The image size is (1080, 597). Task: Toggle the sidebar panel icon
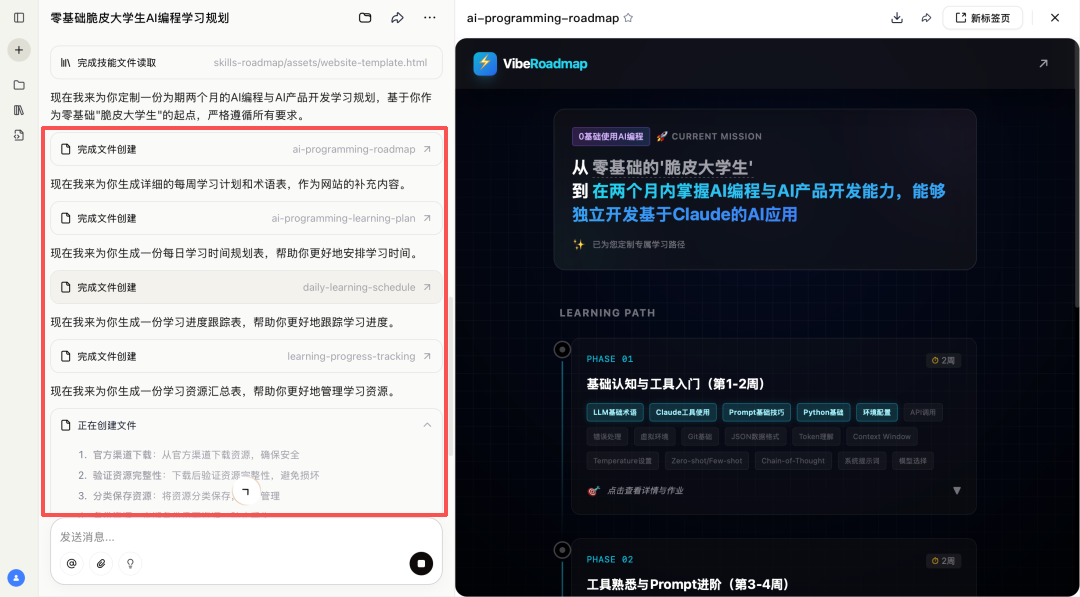point(19,18)
